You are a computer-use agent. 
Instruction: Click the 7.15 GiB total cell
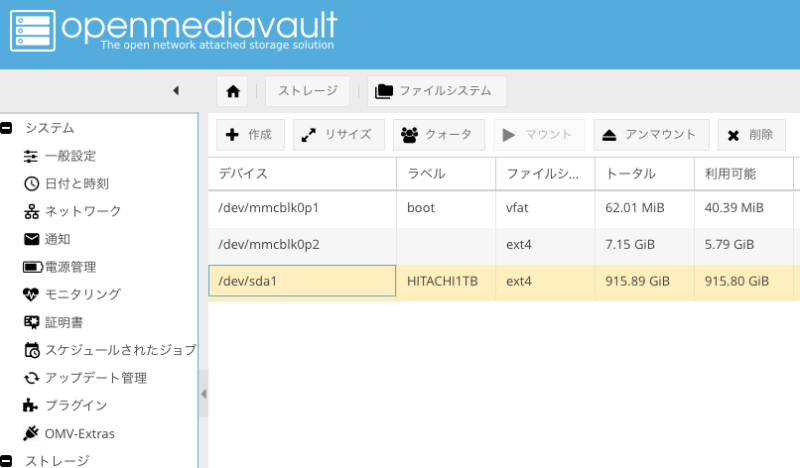click(644, 244)
